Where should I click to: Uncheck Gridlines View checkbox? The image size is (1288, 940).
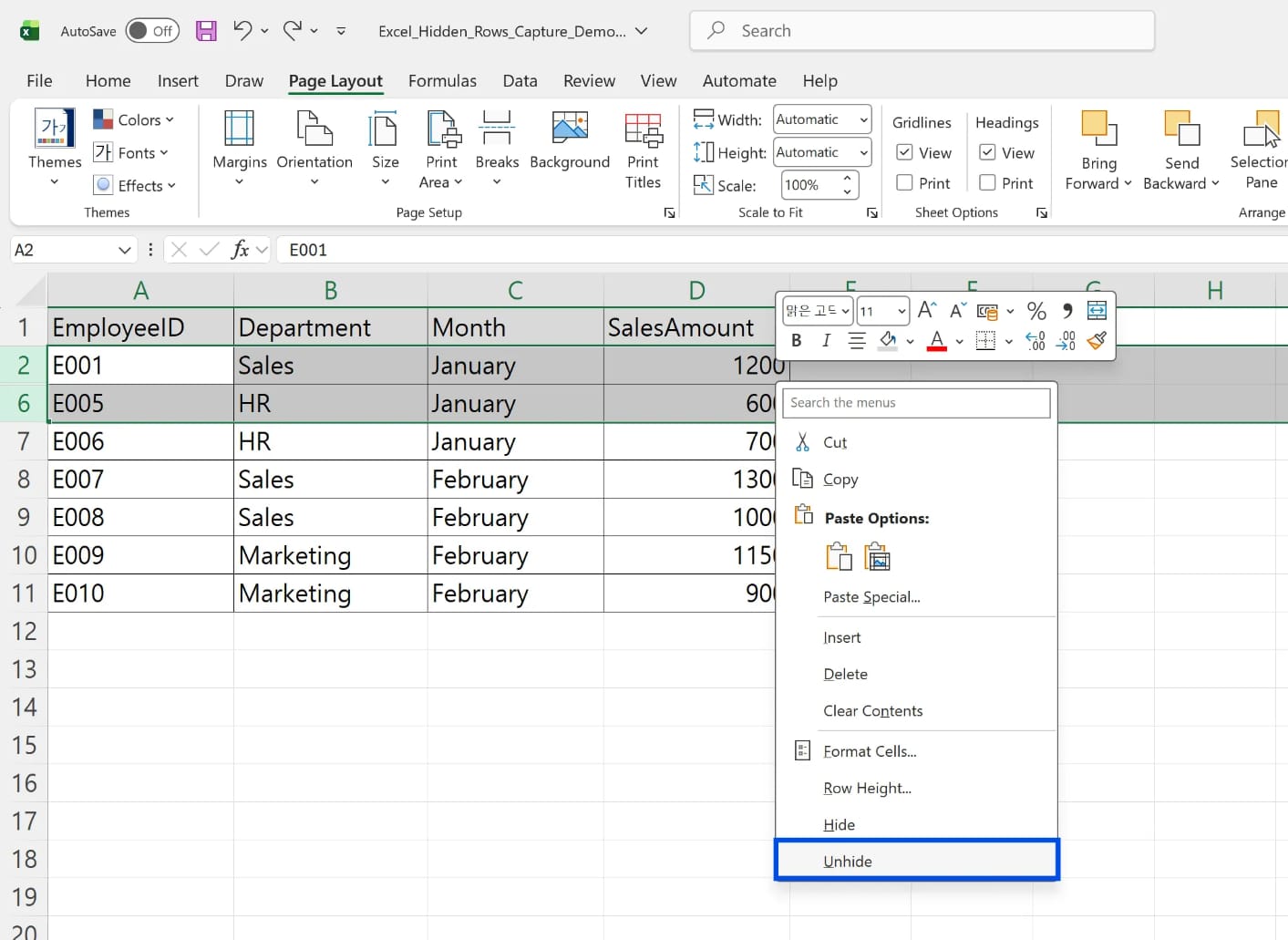tap(905, 152)
